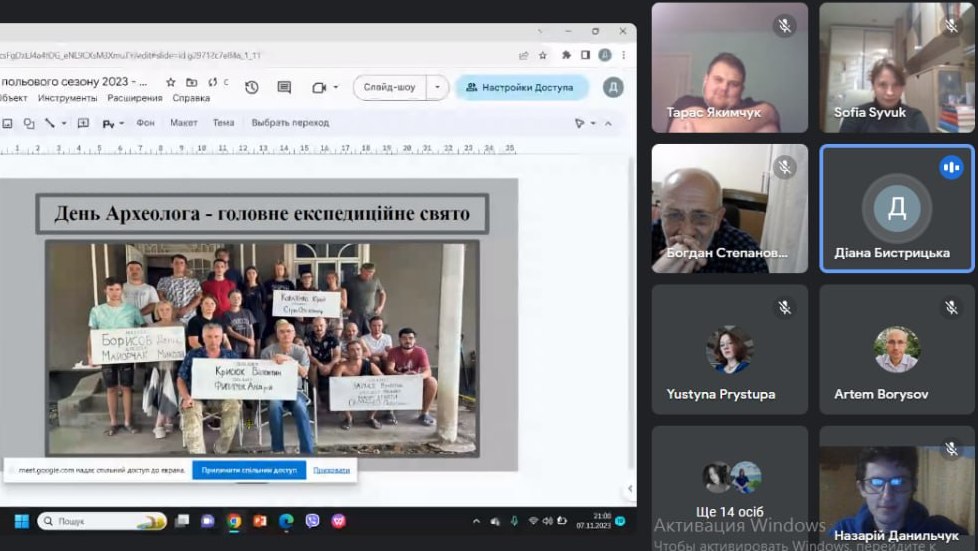Click the Макет layout button
The width and height of the screenshot is (978, 551).
(x=183, y=123)
